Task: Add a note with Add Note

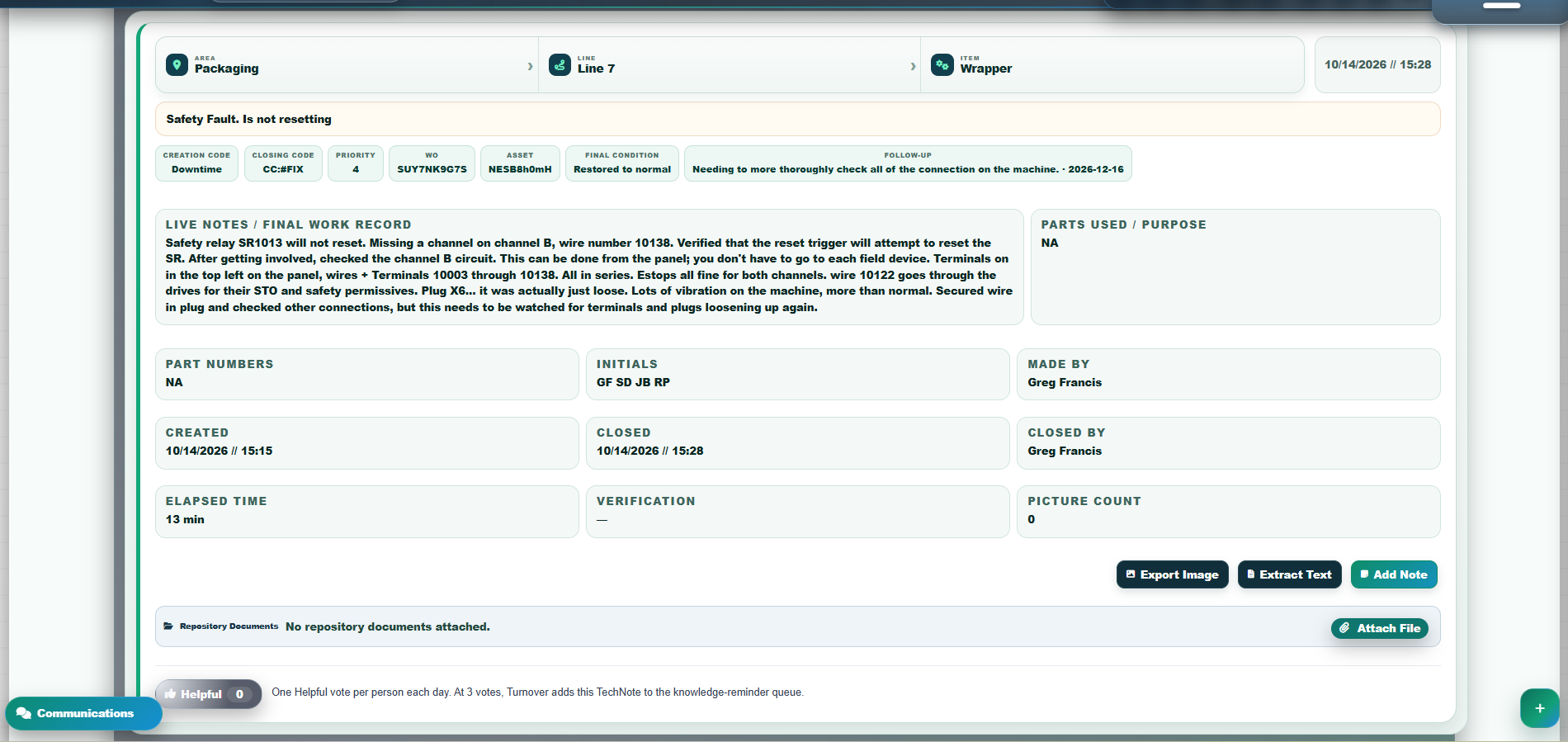Action: pos(1394,574)
